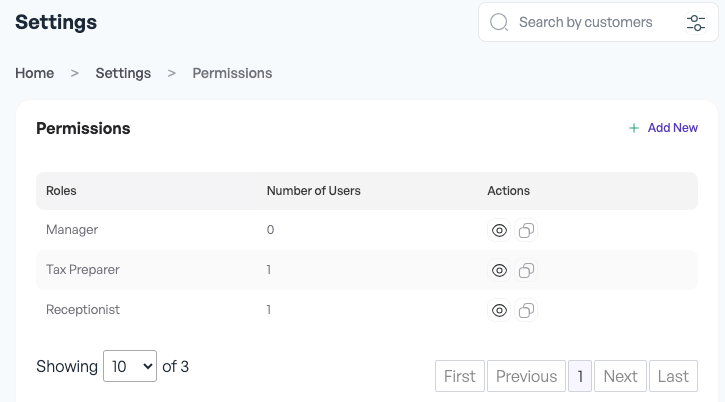Click the green plus icon beside Add New

click(634, 128)
